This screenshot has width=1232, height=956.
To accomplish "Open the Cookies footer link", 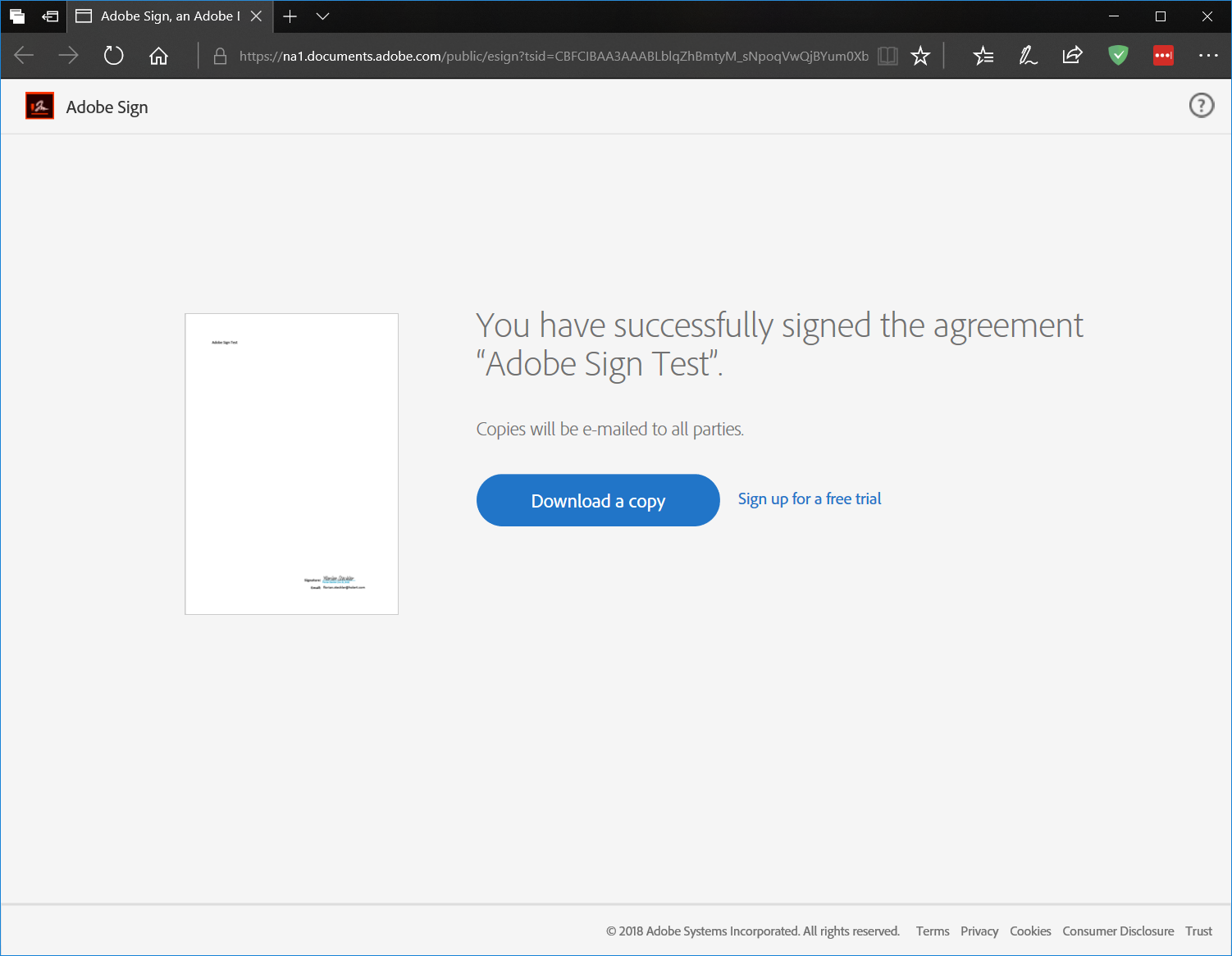I will 1030,931.
